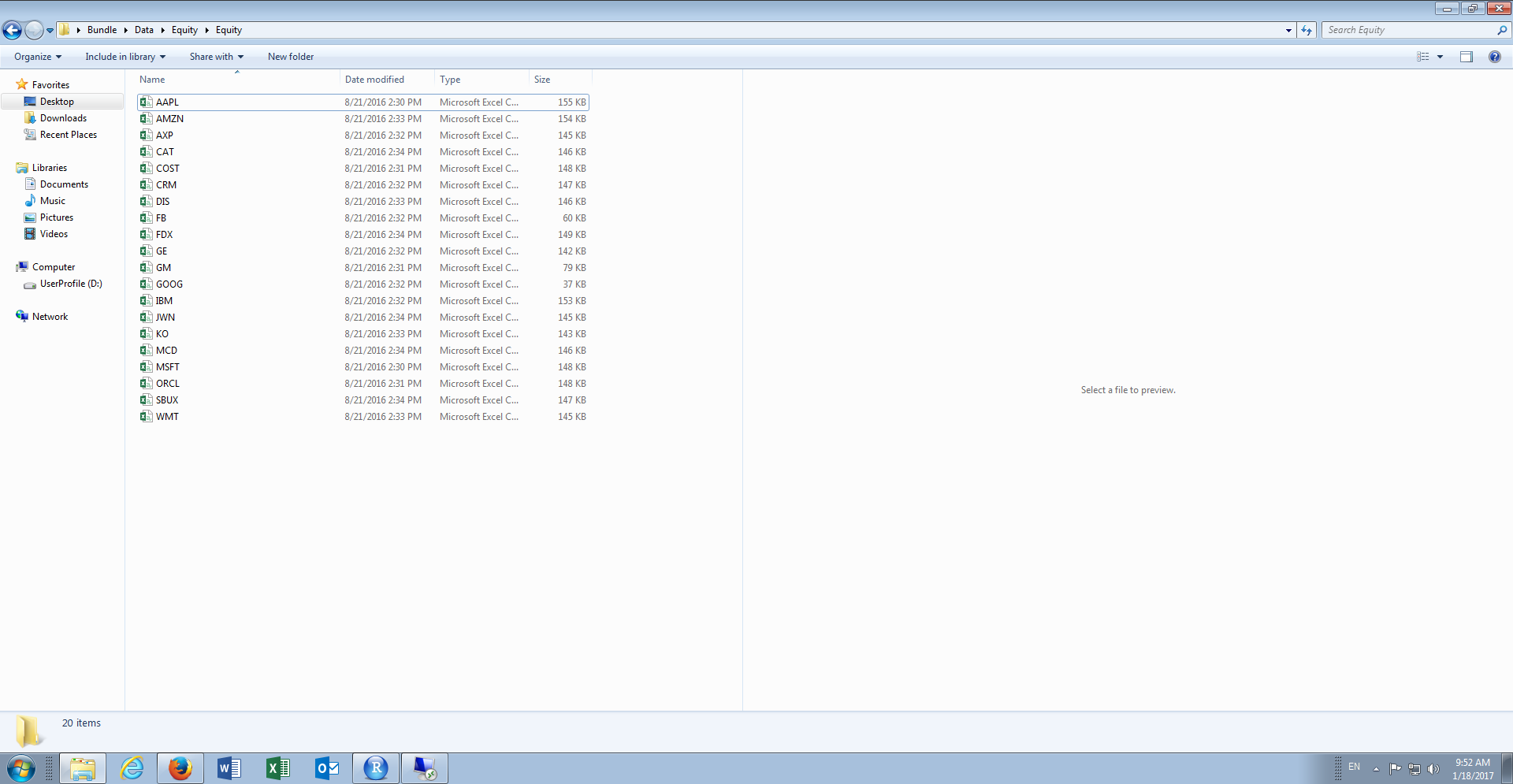
Task: Open Documents library
Action: coord(64,184)
